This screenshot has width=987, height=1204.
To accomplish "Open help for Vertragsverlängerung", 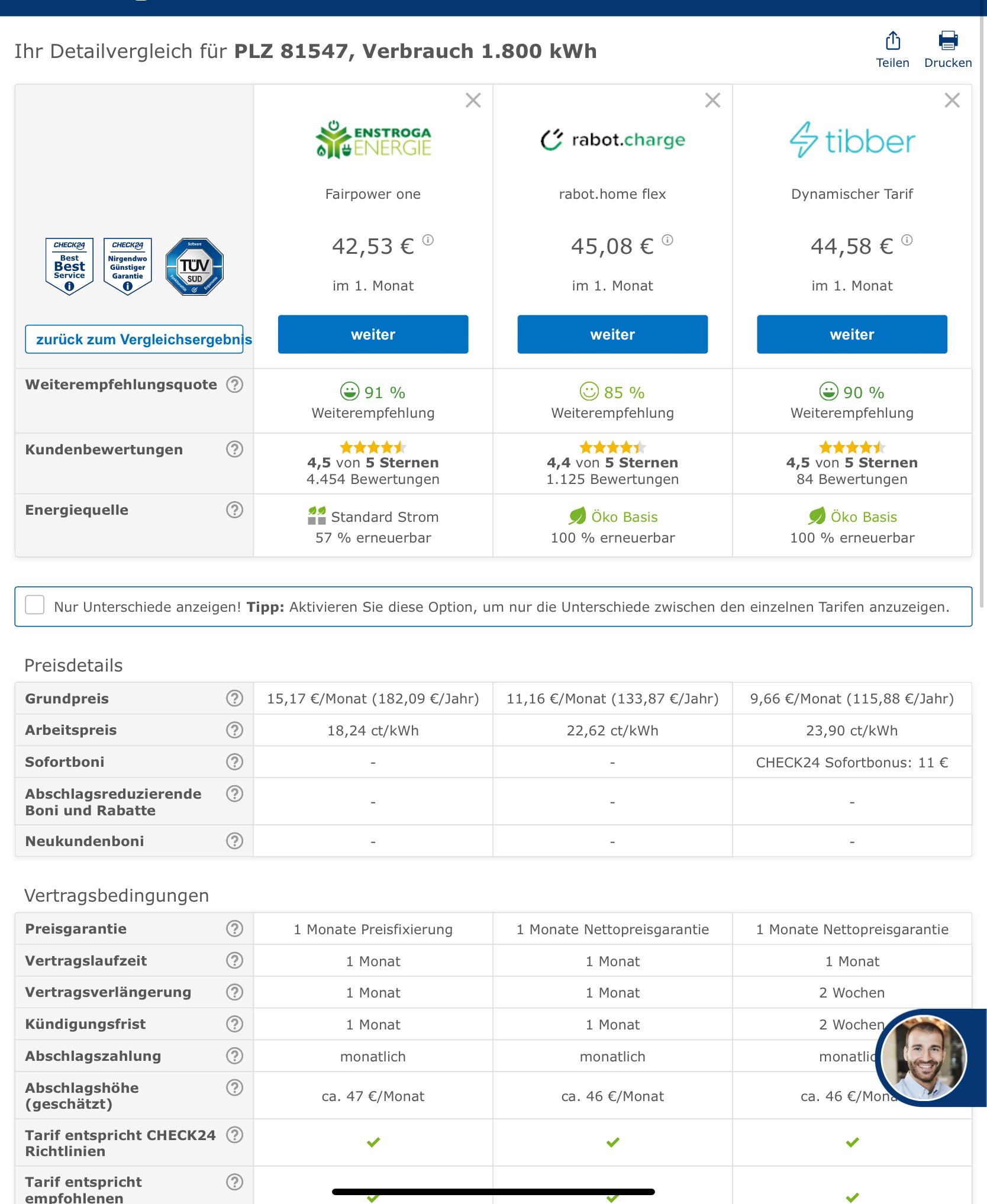I will coord(235,992).
